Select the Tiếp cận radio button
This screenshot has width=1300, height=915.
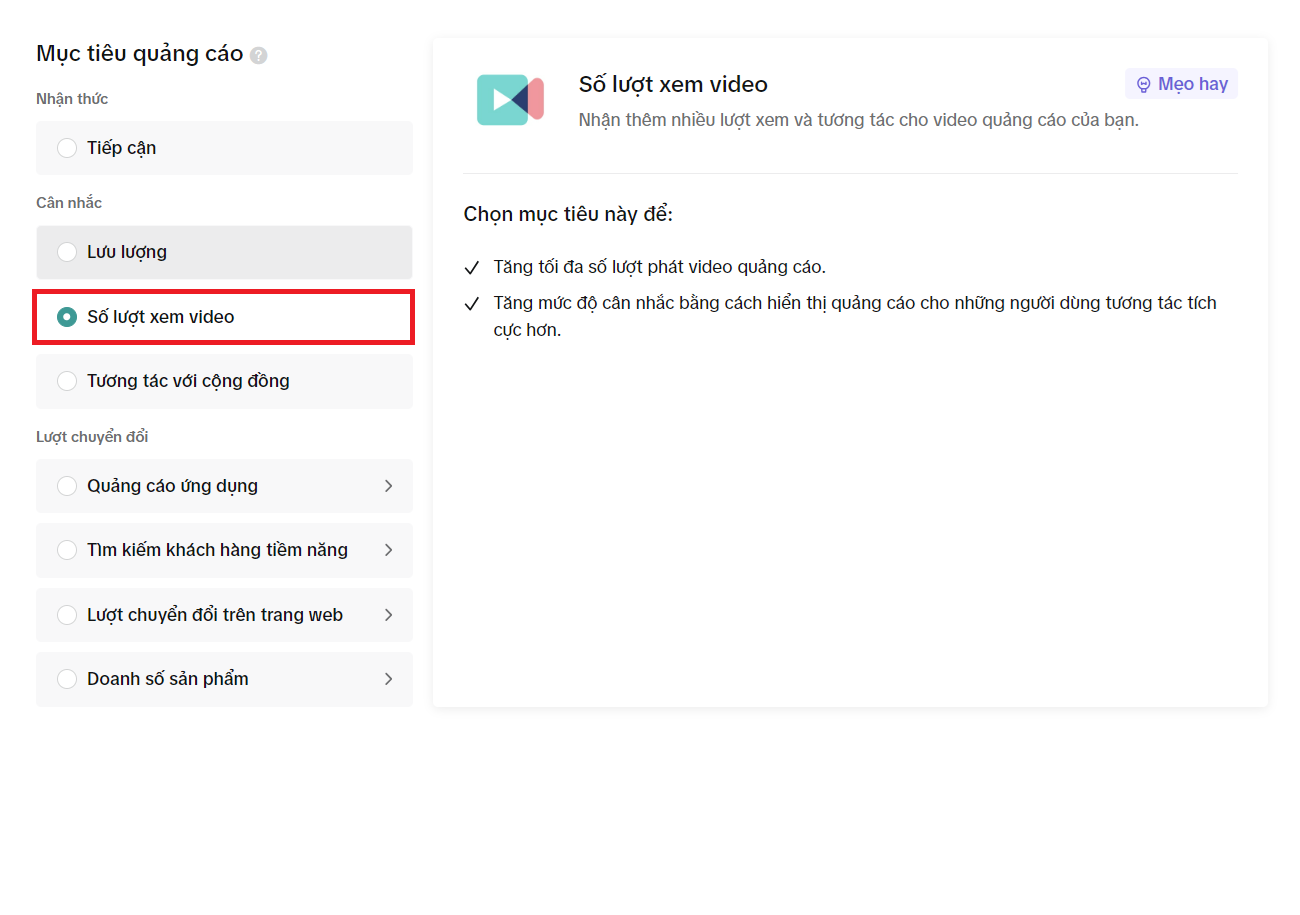click(x=67, y=148)
